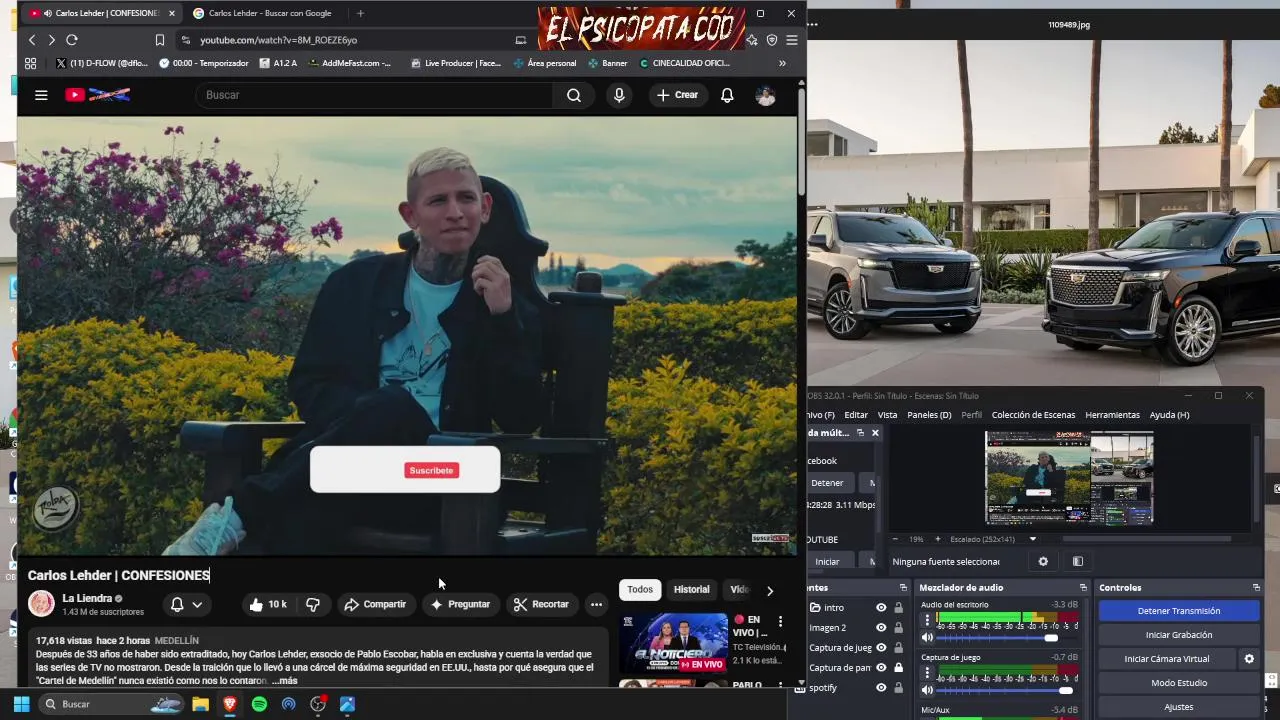Open OBS Studio icon in taskbar
This screenshot has height=720, width=1280.
click(x=318, y=704)
